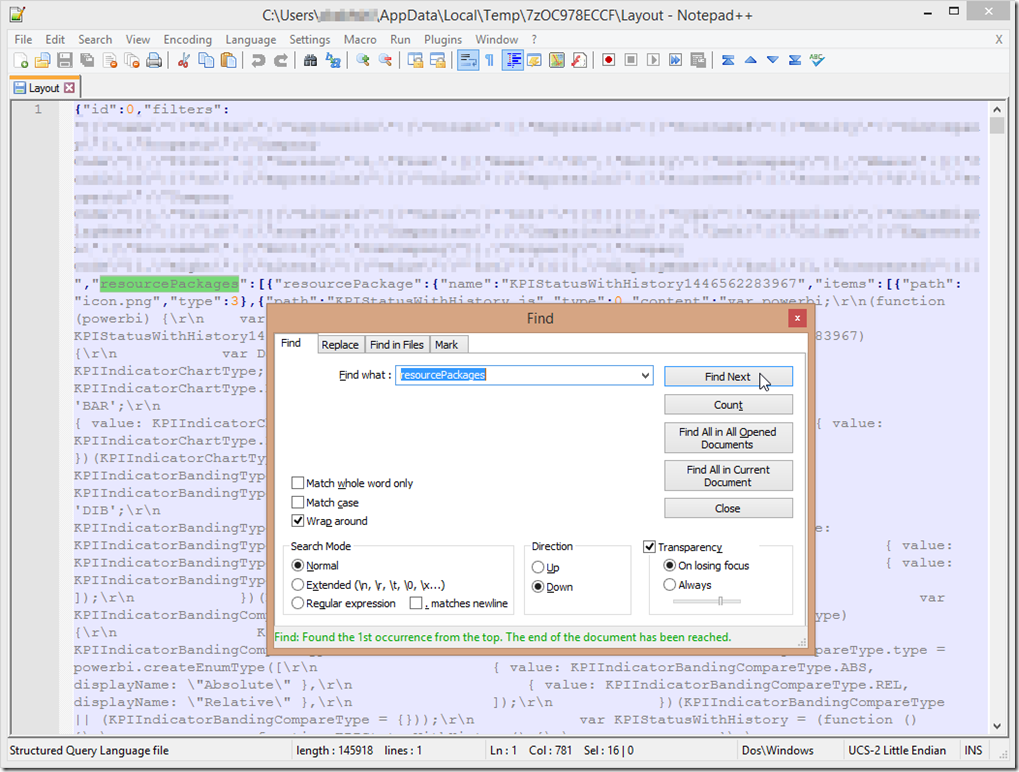Run macro multiple times icon

(675, 60)
